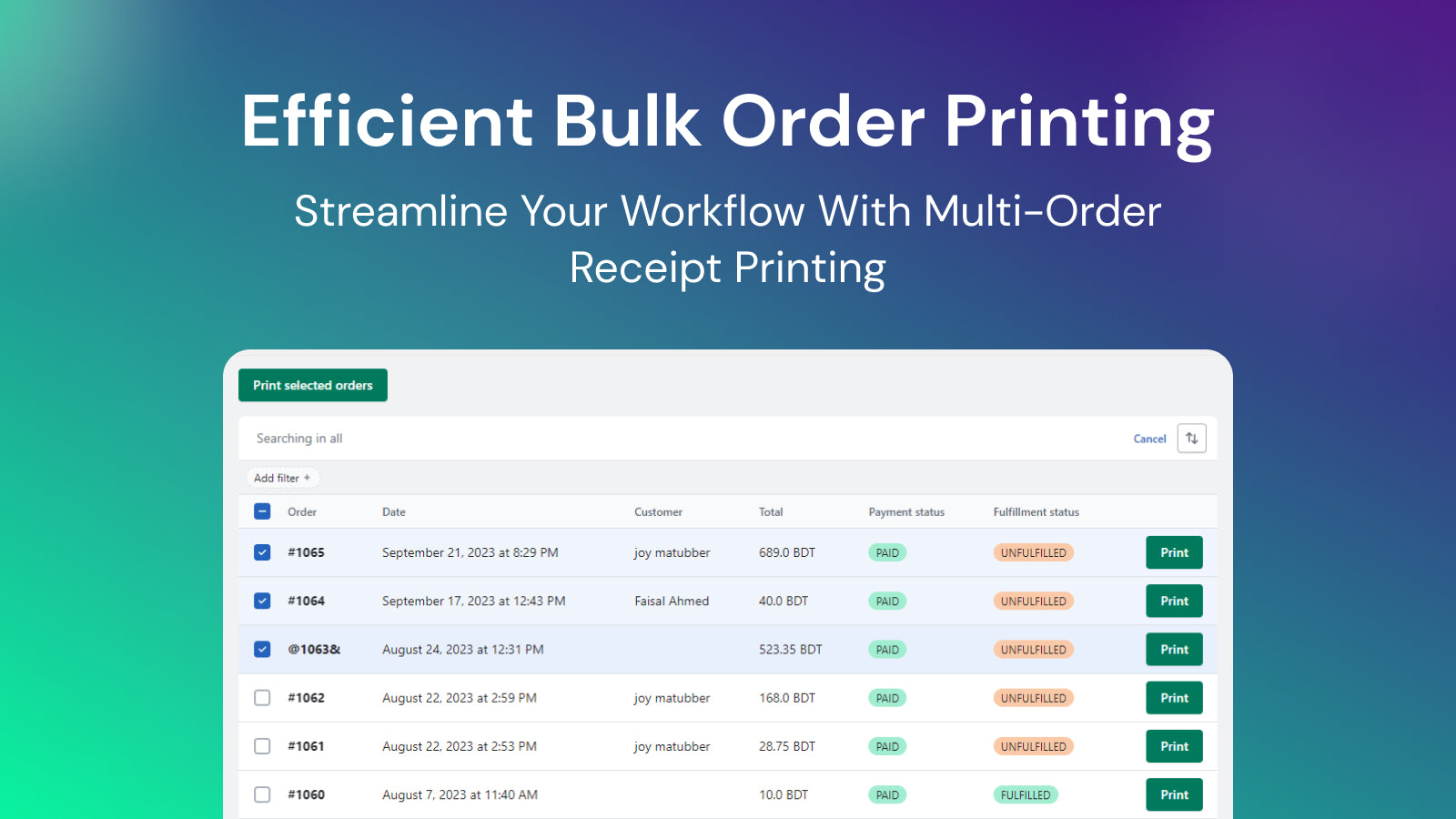
Task: Check the checkbox for order #1062
Action: click(x=262, y=698)
